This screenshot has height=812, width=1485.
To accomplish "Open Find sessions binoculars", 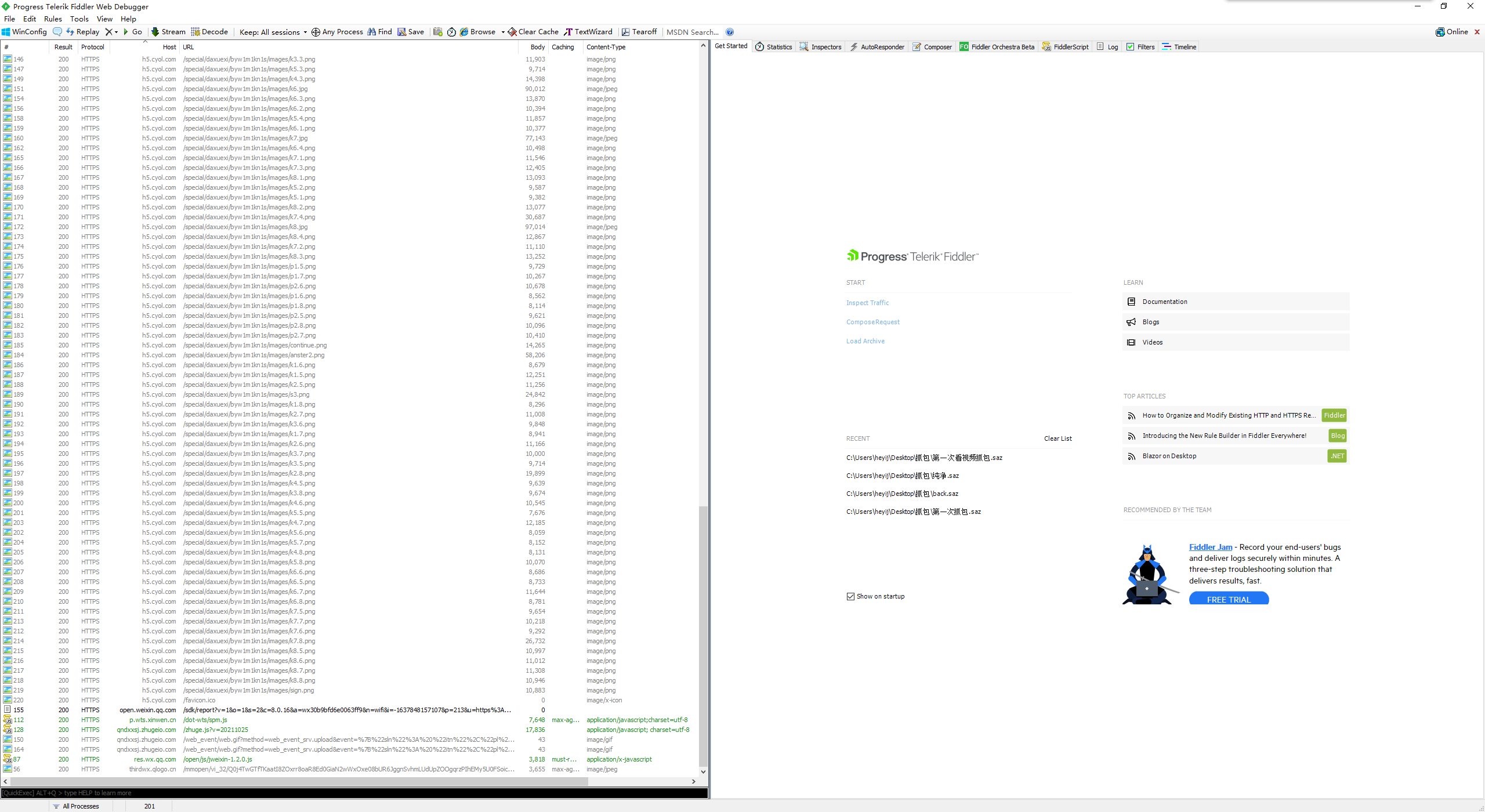I will tap(379, 32).
